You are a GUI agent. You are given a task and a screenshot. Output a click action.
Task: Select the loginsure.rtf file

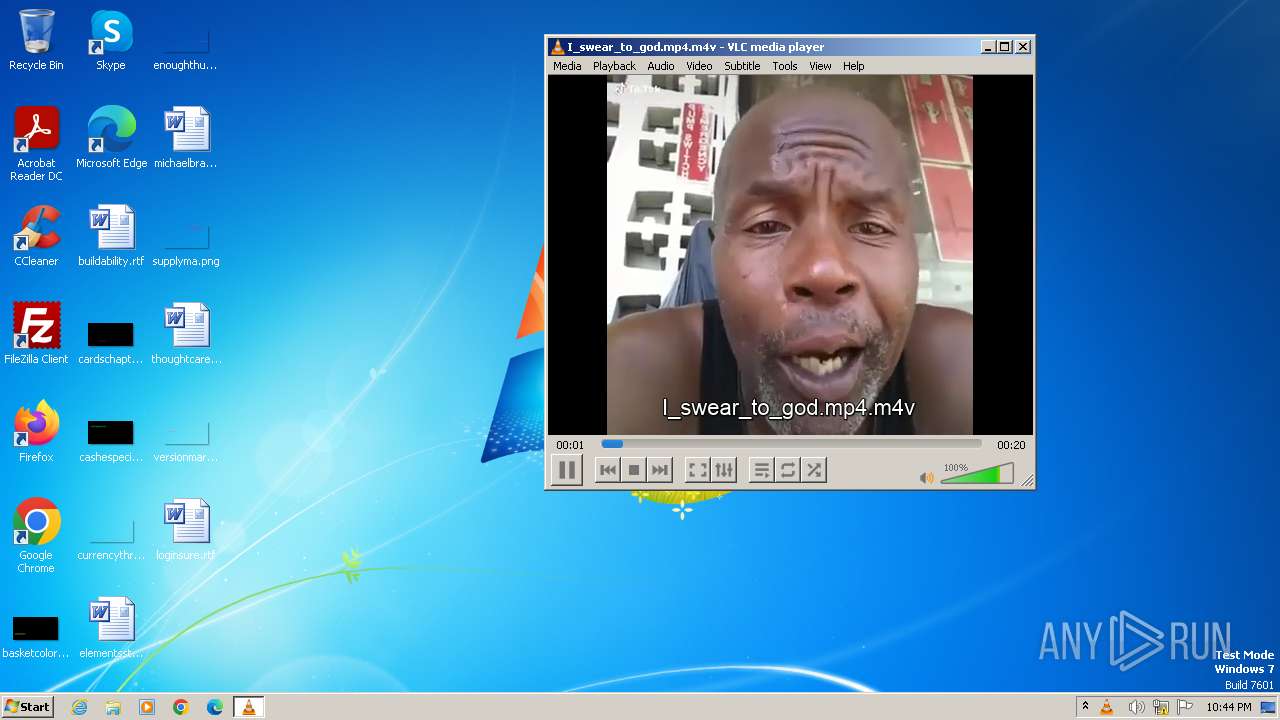(186, 530)
